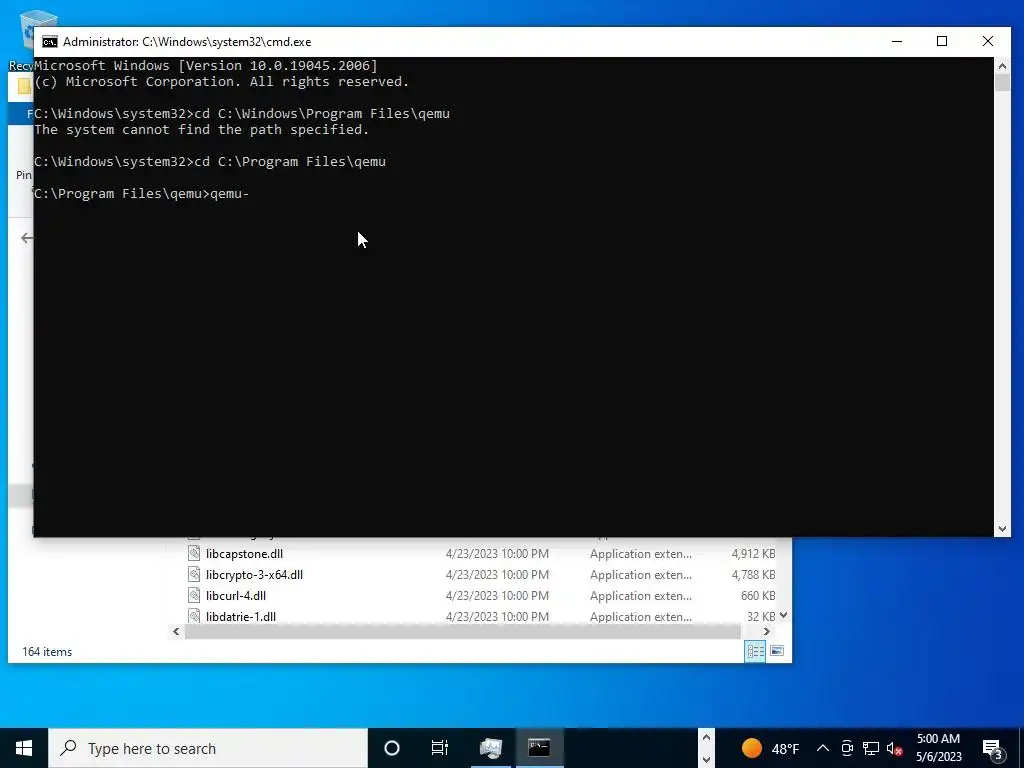The image size is (1024, 768).
Task: Open weather widget showing 48°F
Action: [x=770, y=748]
